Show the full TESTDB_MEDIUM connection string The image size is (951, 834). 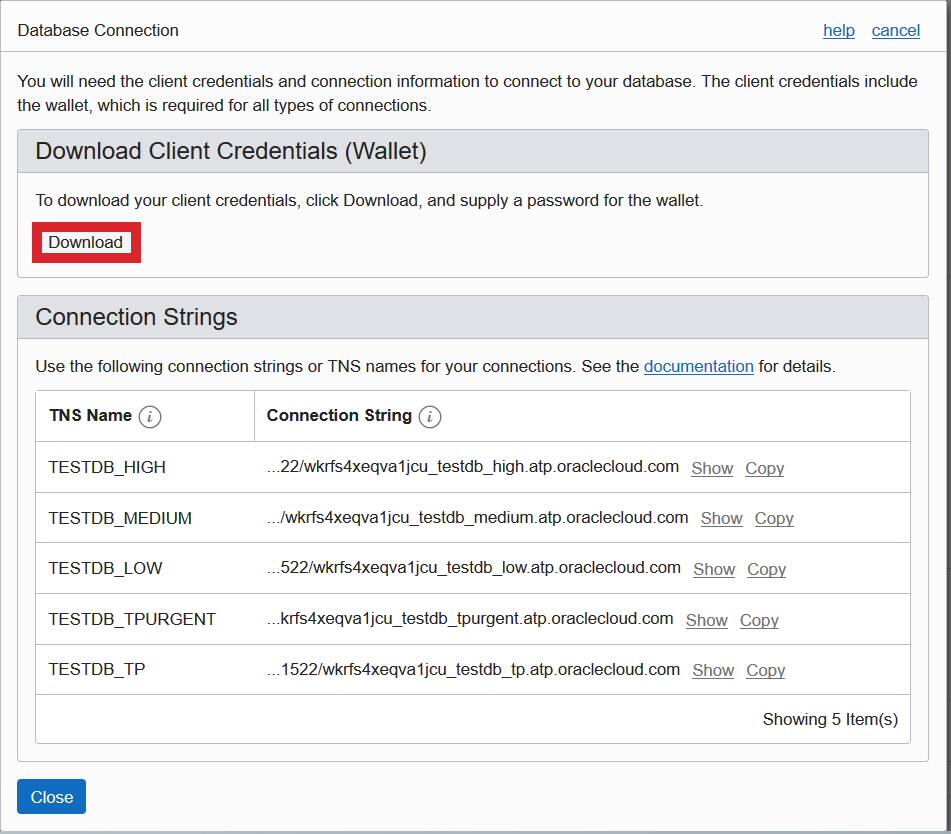721,518
